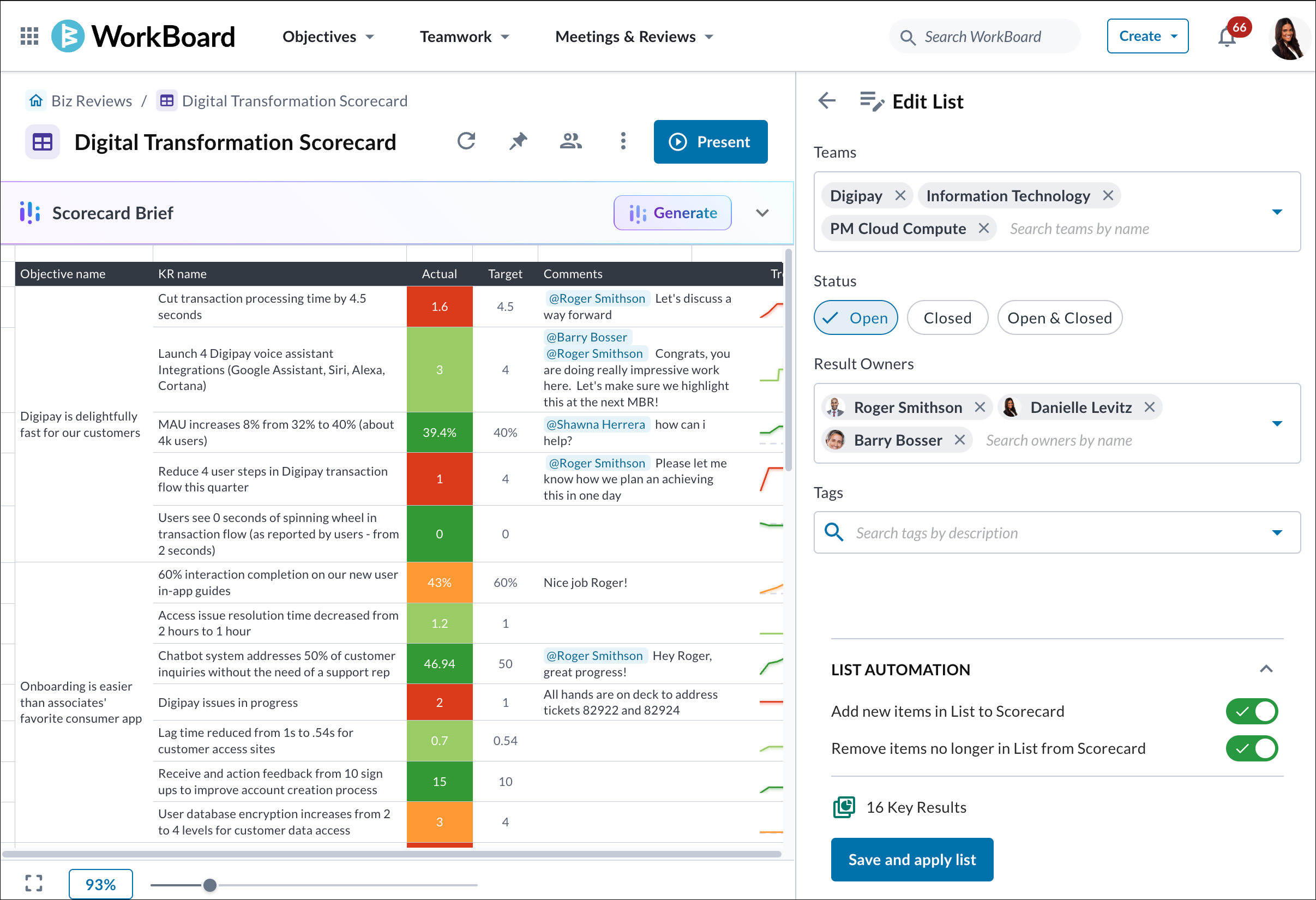Pin the Digital Transformation Scorecard
The width and height of the screenshot is (1316, 900).
[518, 141]
